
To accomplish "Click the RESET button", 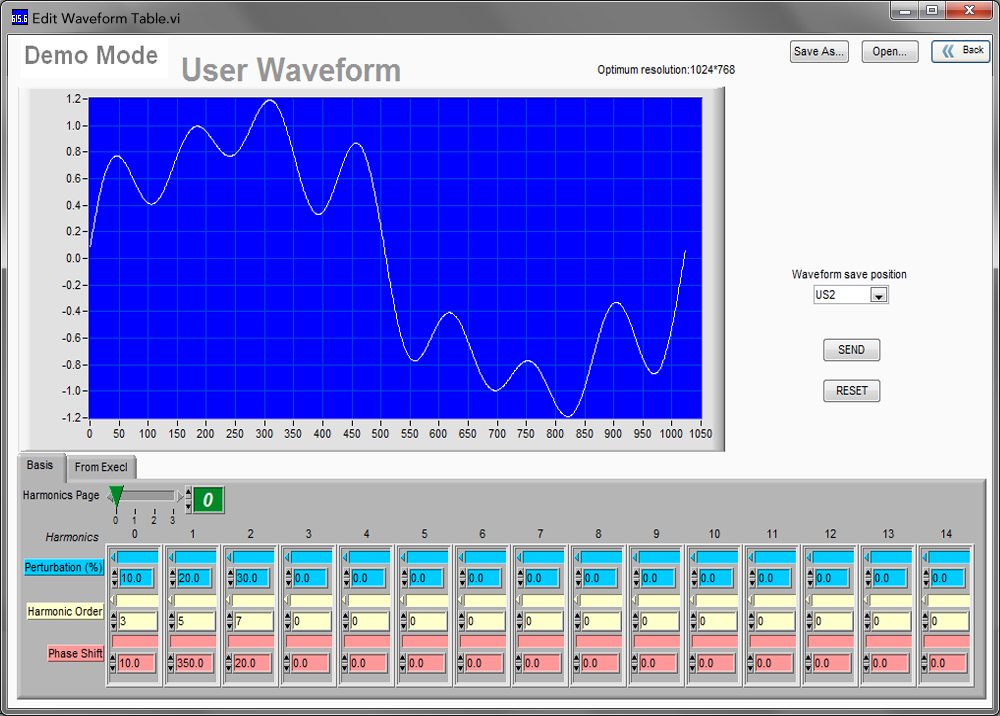I will click(x=851, y=391).
